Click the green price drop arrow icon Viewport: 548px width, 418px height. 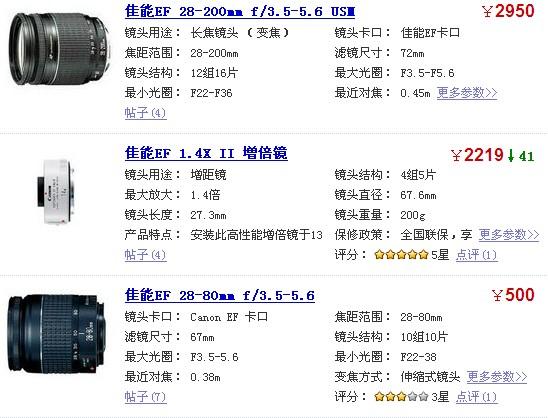pyautogui.click(x=511, y=156)
